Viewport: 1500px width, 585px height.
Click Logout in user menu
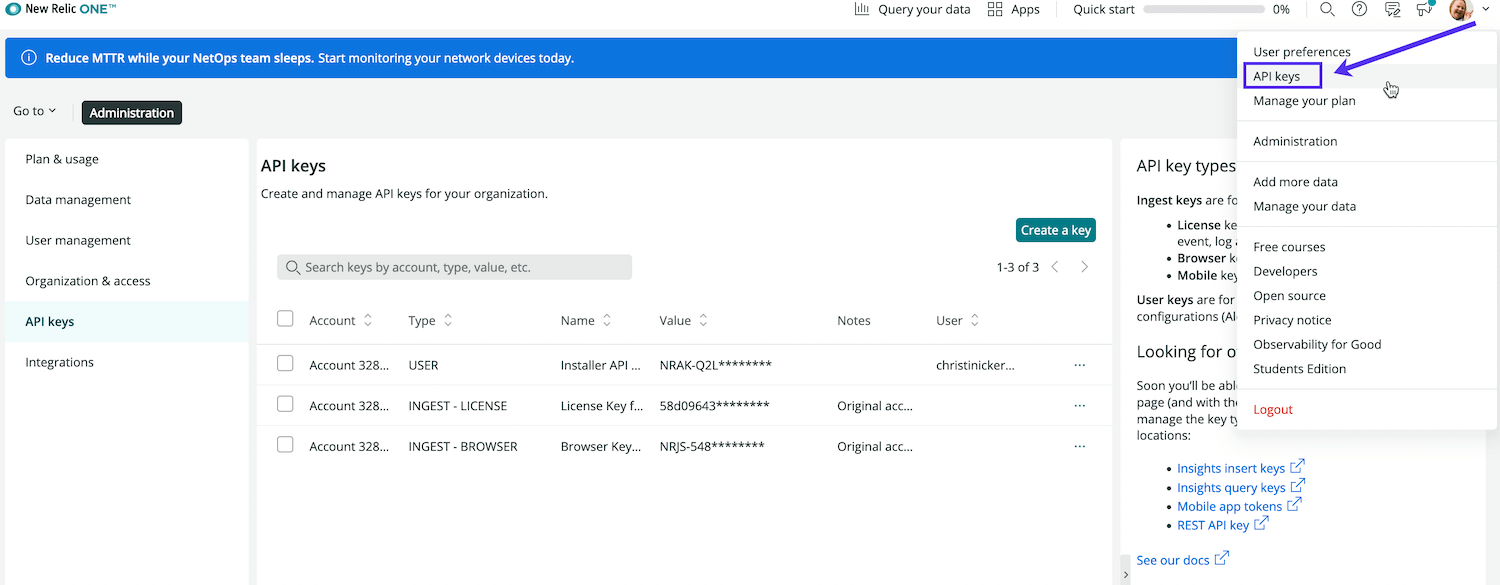click(1273, 409)
